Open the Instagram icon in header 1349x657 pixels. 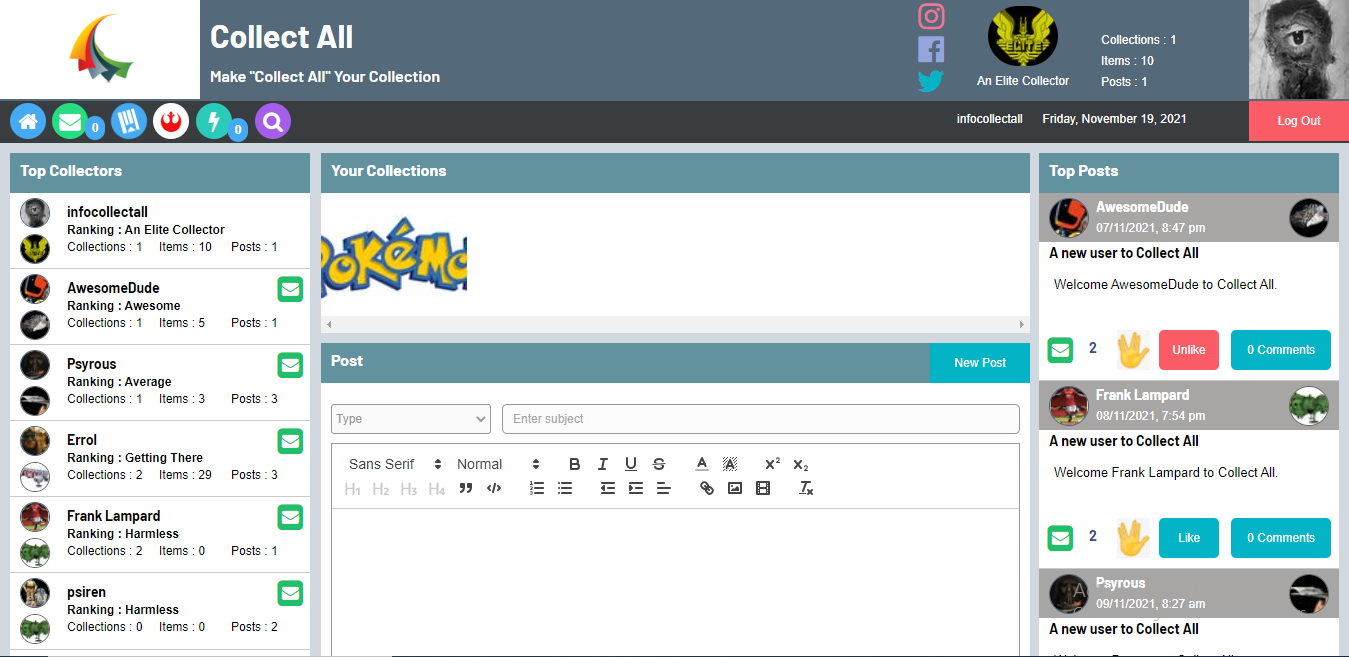tap(931, 17)
